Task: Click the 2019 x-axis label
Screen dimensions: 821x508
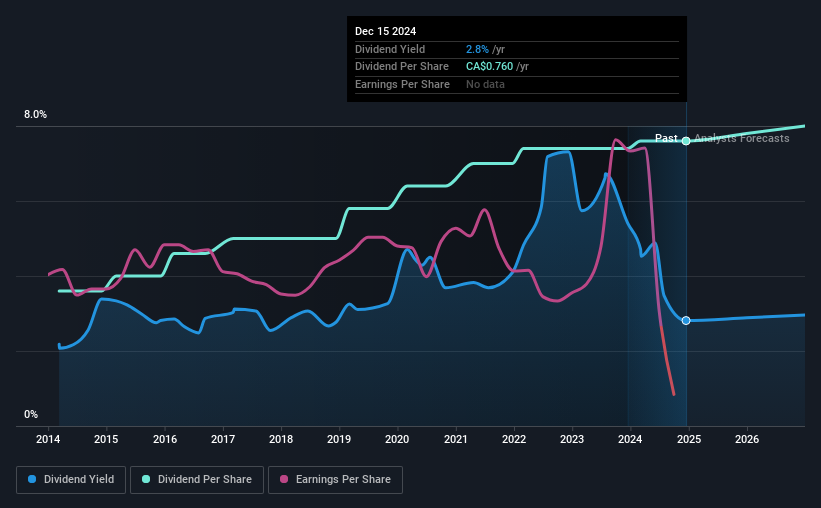Action: [339, 439]
